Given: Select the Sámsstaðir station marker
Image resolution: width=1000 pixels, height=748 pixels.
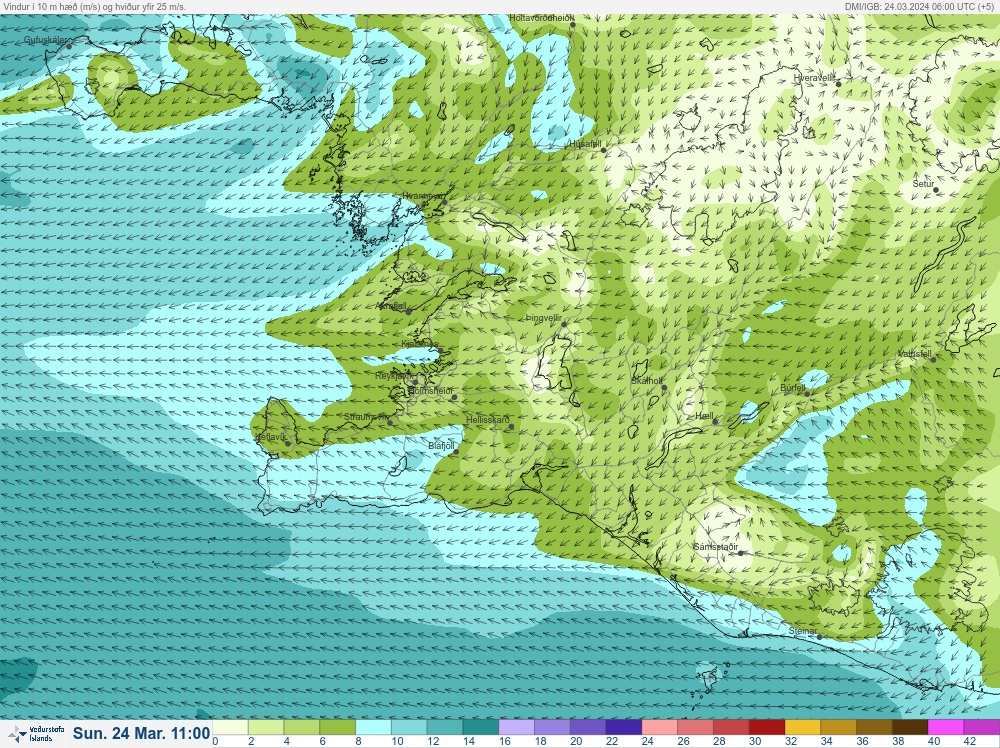Looking at the screenshot, I should [x=740, y=553].
